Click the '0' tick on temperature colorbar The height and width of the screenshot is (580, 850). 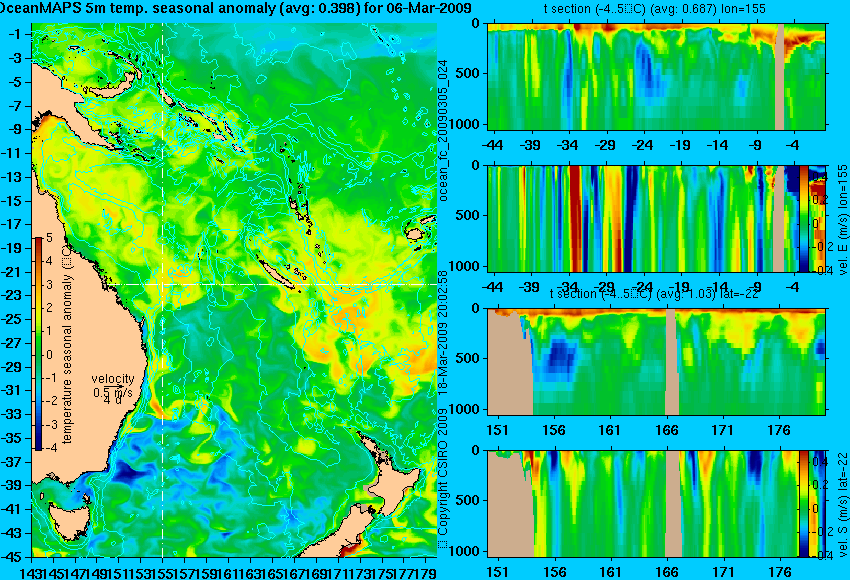point(49,355)
